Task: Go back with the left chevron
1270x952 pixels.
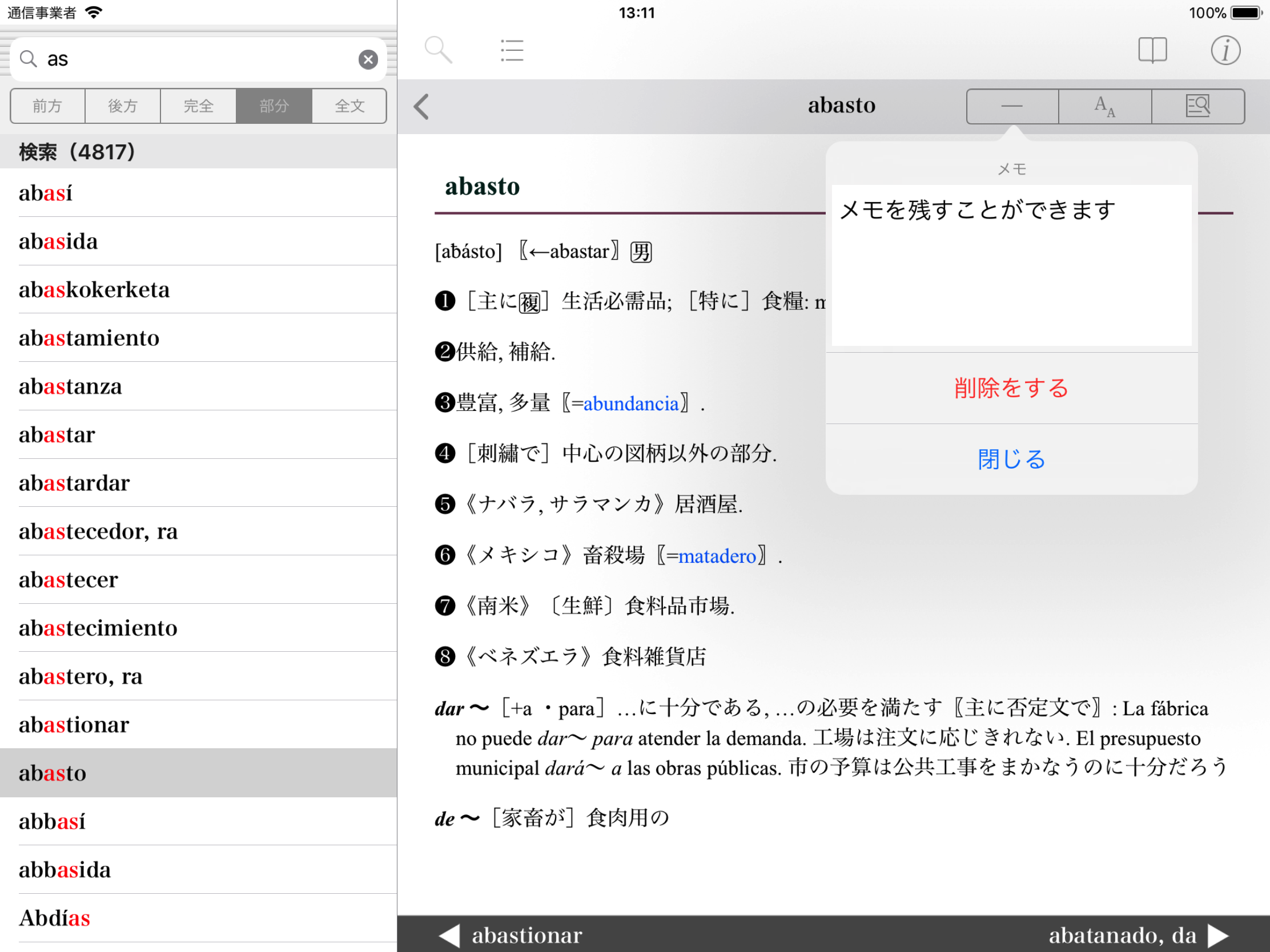Action: click(422, 107)
